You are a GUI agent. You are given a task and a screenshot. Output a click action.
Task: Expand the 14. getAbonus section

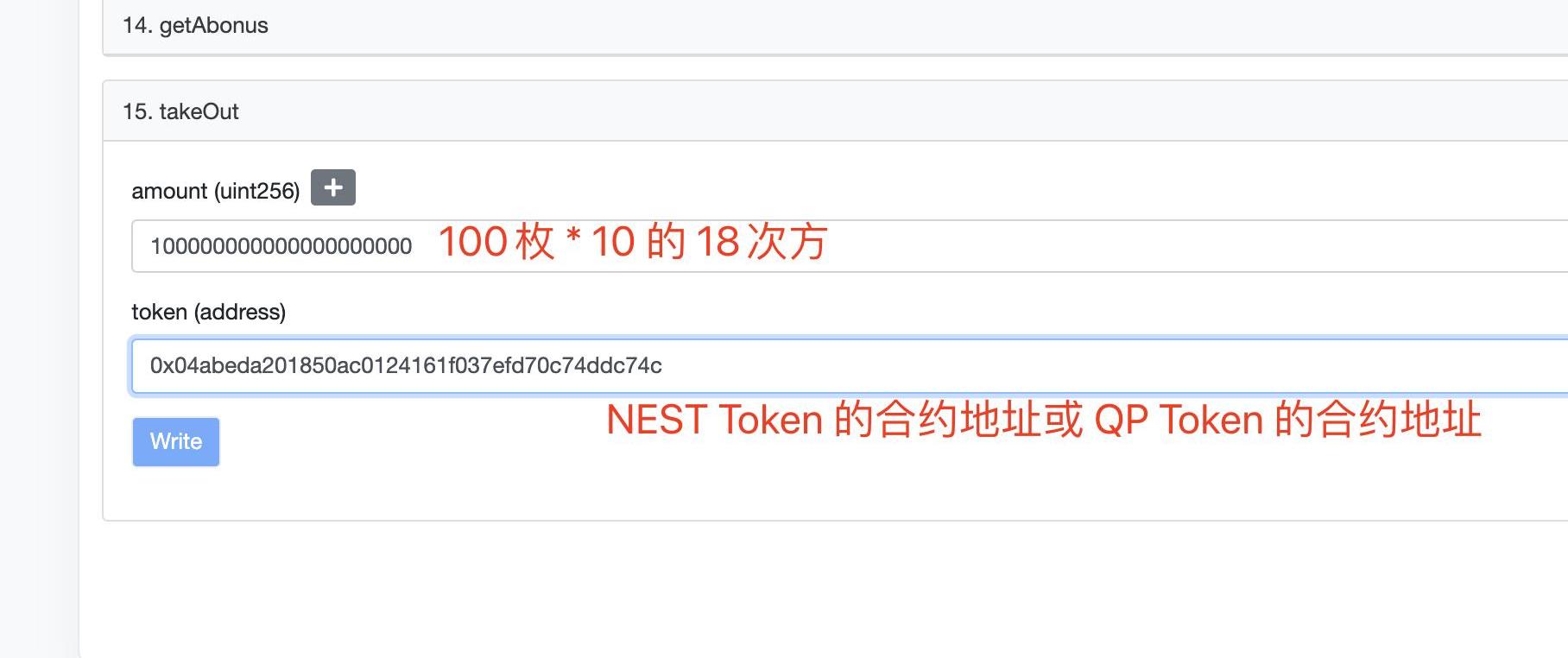point(777,26)
